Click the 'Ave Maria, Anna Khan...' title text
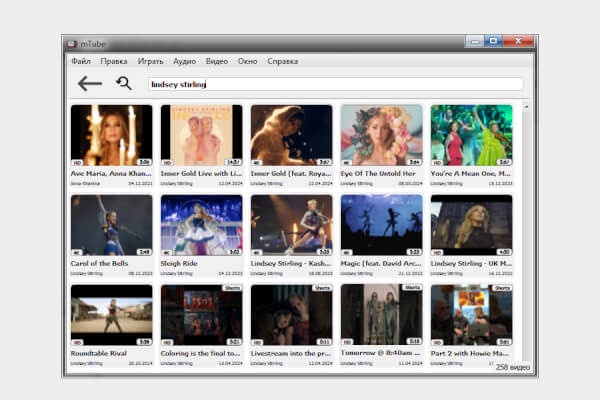 point(111,173)
